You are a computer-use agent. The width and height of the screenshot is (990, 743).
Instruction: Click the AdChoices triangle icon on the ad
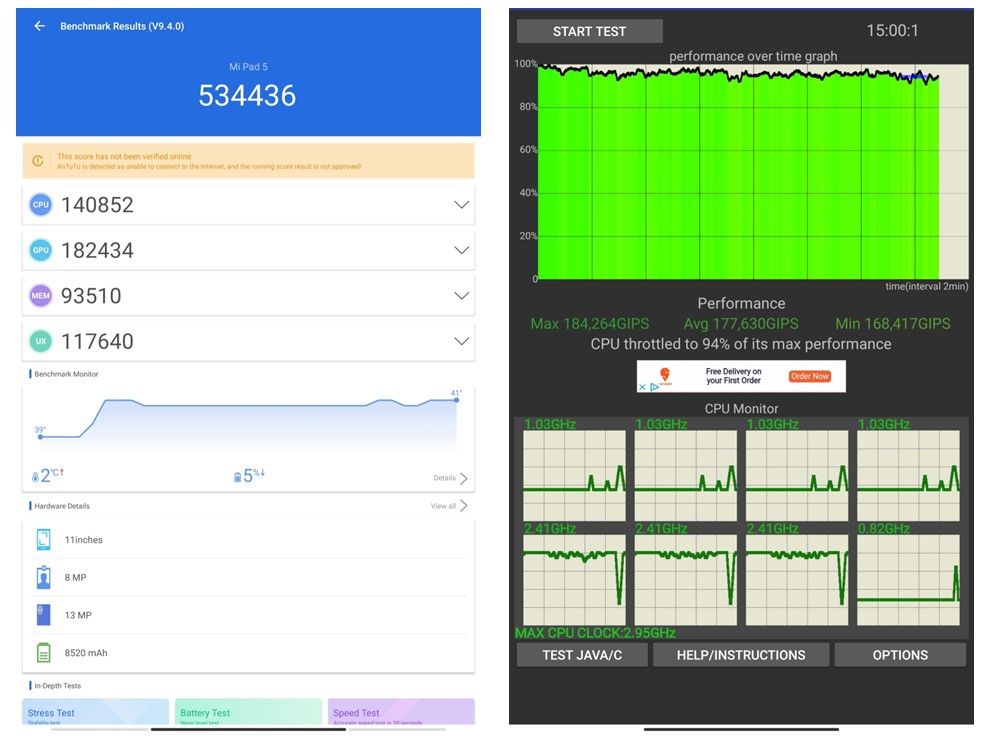(x=654, y=387)
